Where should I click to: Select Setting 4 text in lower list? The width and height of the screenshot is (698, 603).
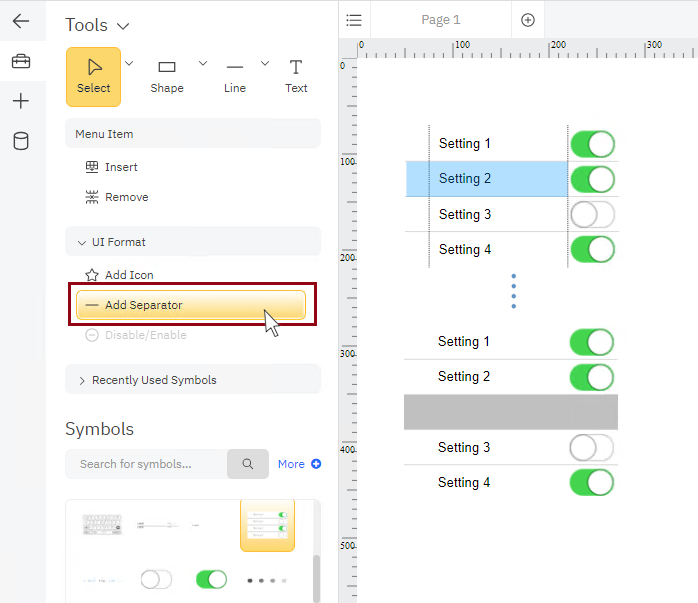(x=464, y=482)
